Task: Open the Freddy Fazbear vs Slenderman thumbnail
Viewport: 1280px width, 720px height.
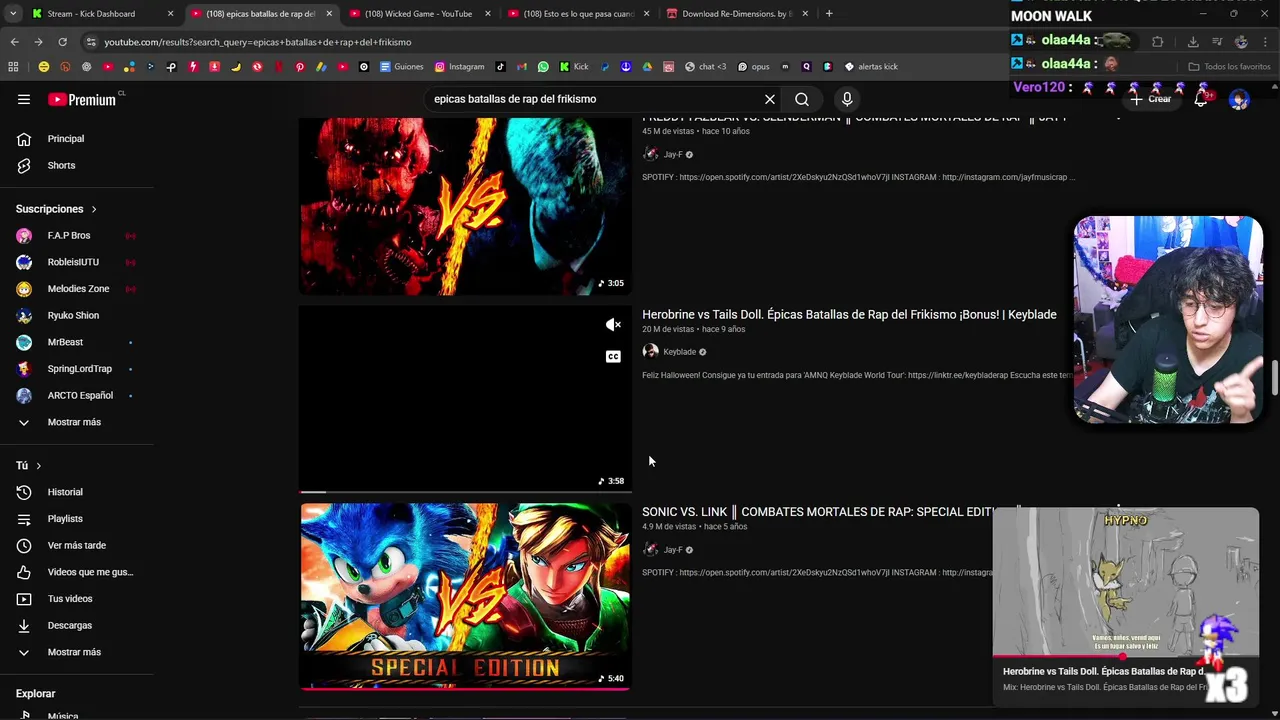Action: (x=465, y=206)
